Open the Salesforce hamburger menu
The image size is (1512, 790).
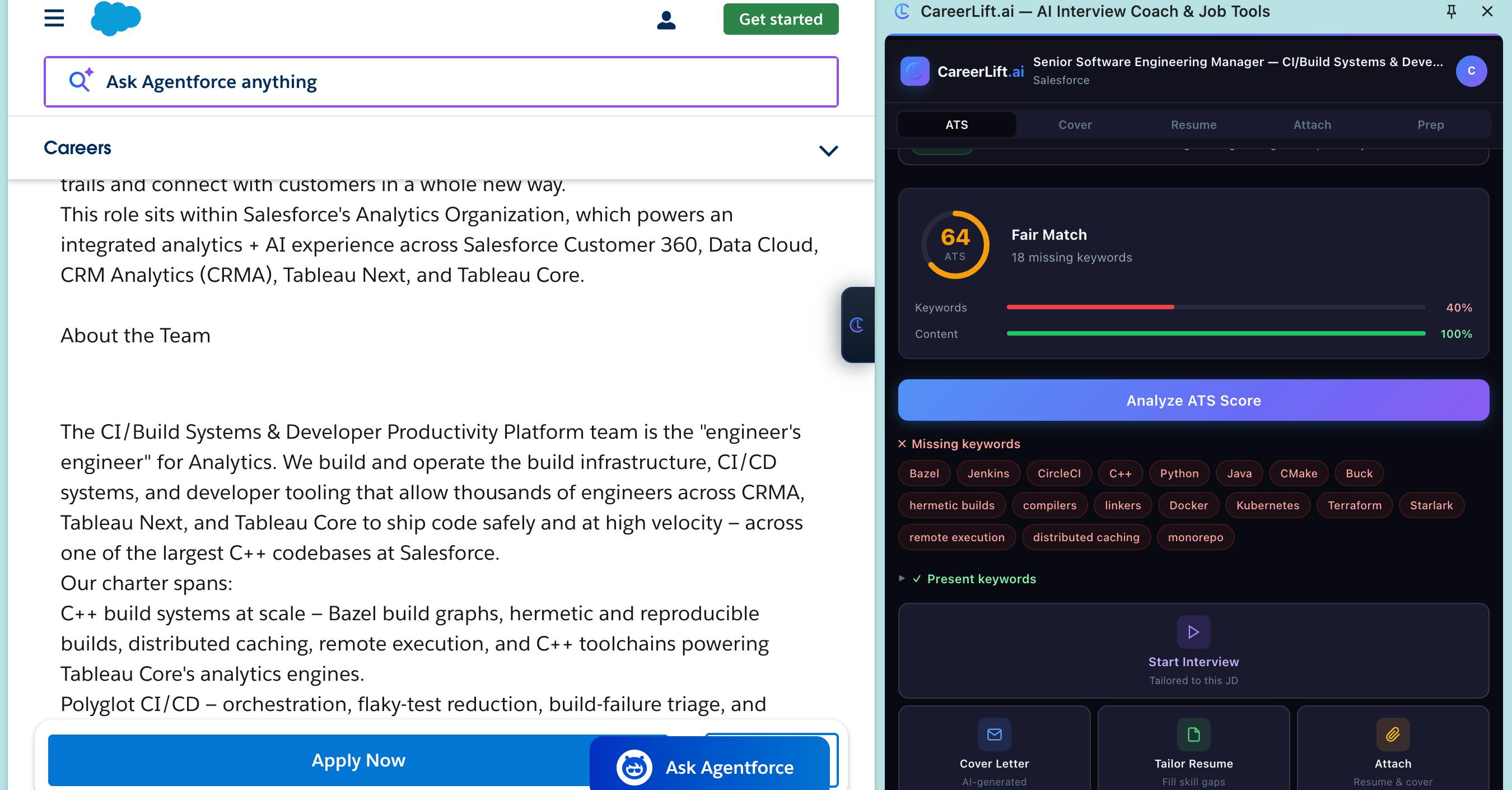[x=54, y=19]
